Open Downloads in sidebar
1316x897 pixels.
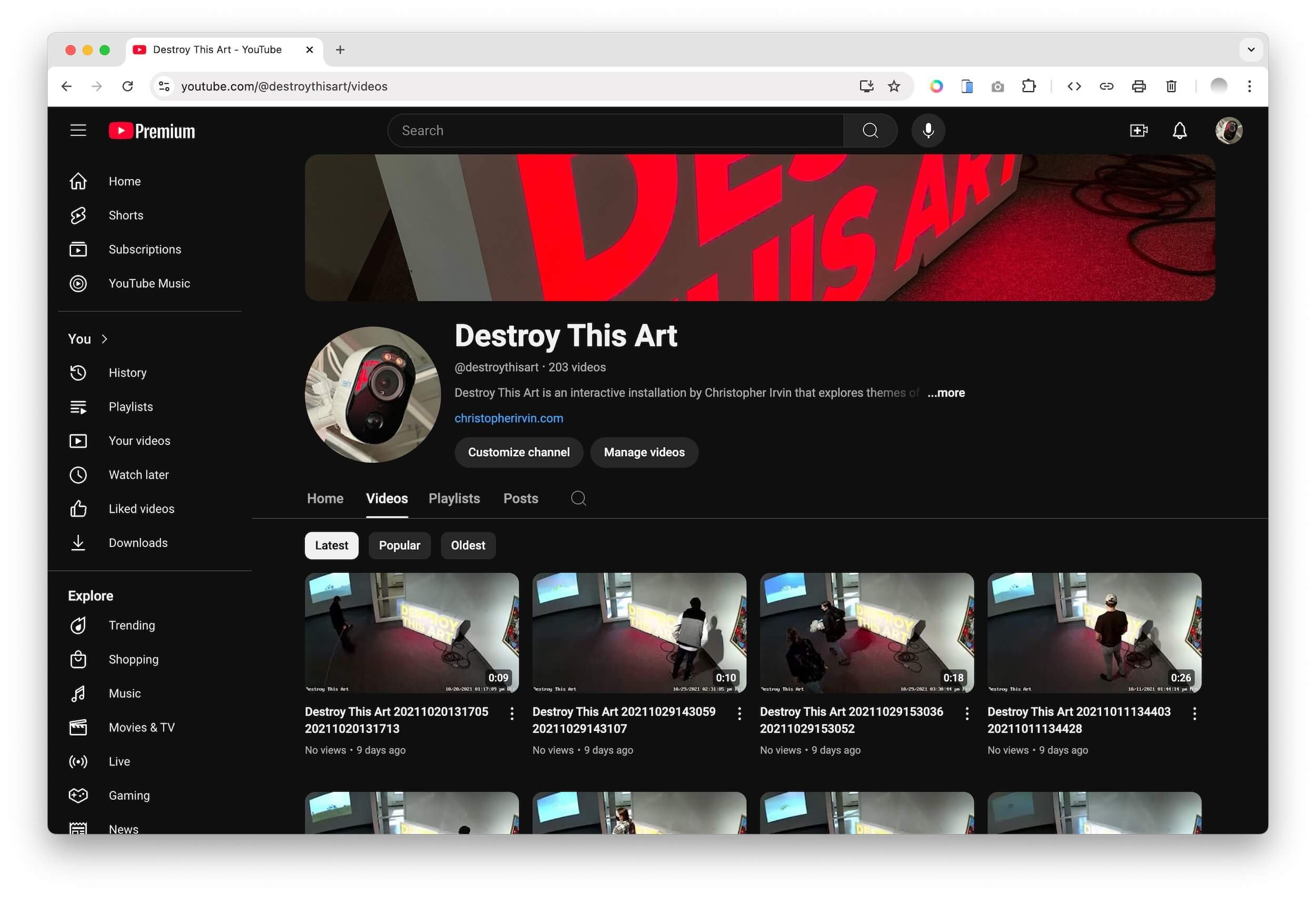click(149, 543)
